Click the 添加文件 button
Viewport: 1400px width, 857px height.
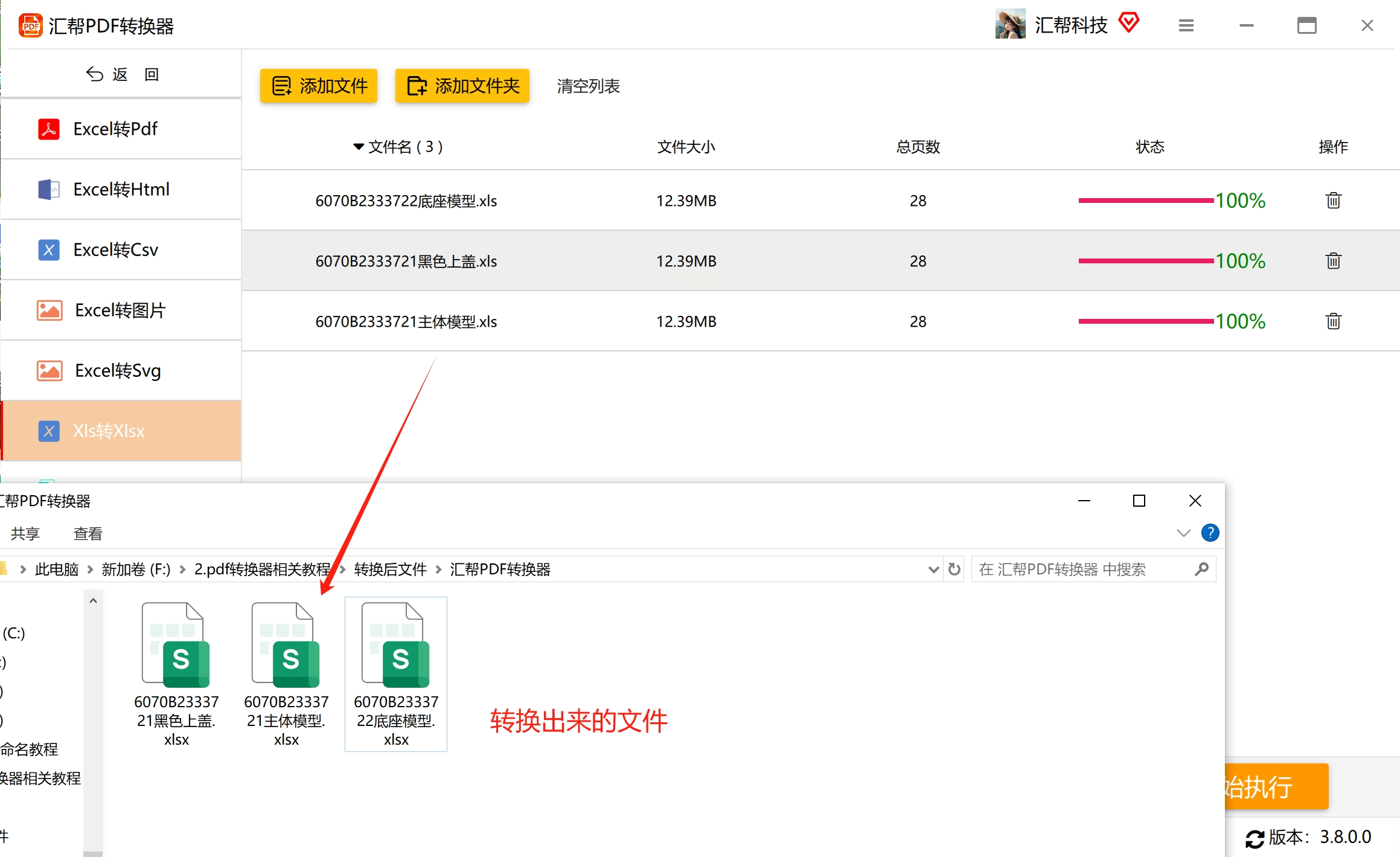319,86
